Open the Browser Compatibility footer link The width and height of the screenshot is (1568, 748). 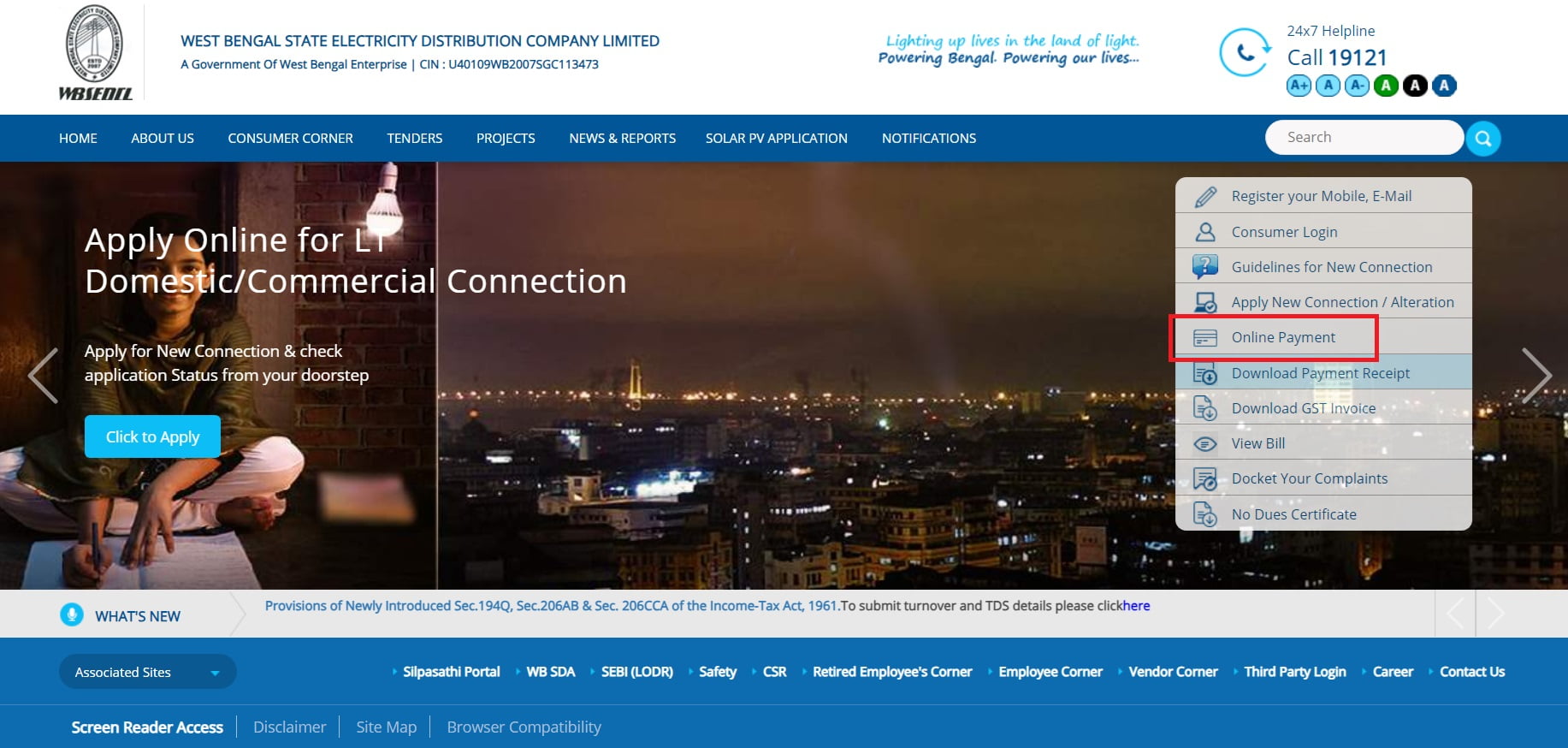click(x=524, y=727)
